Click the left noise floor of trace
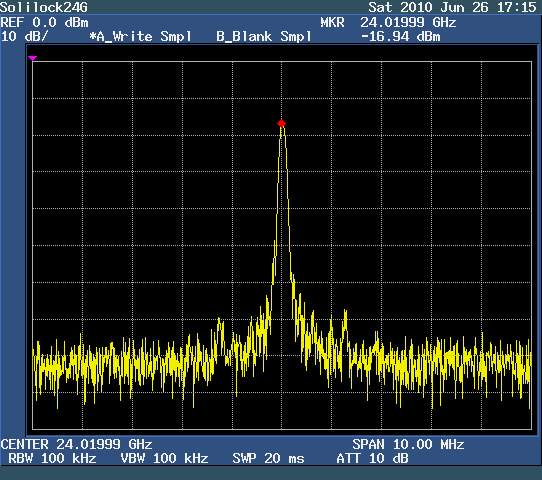 121,366
